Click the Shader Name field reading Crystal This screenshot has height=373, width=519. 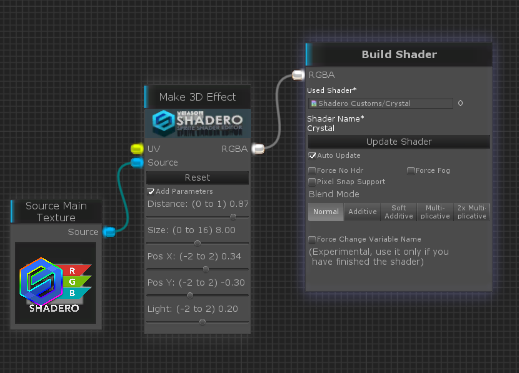(321, 128)
